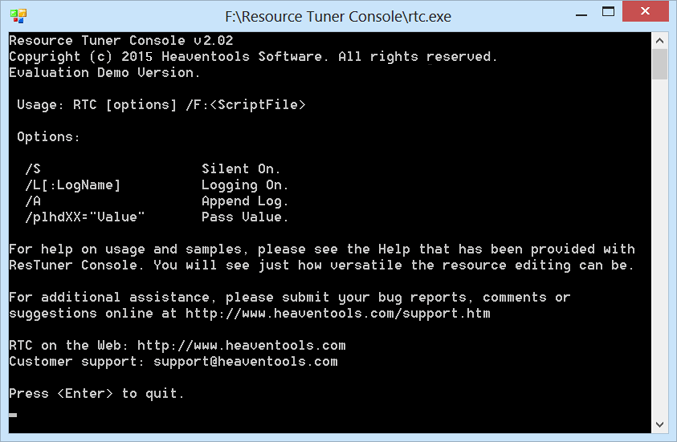Click the vertical scrollbar thumb
The height and width of the screenshot is (442, 677).
point(660,64)
